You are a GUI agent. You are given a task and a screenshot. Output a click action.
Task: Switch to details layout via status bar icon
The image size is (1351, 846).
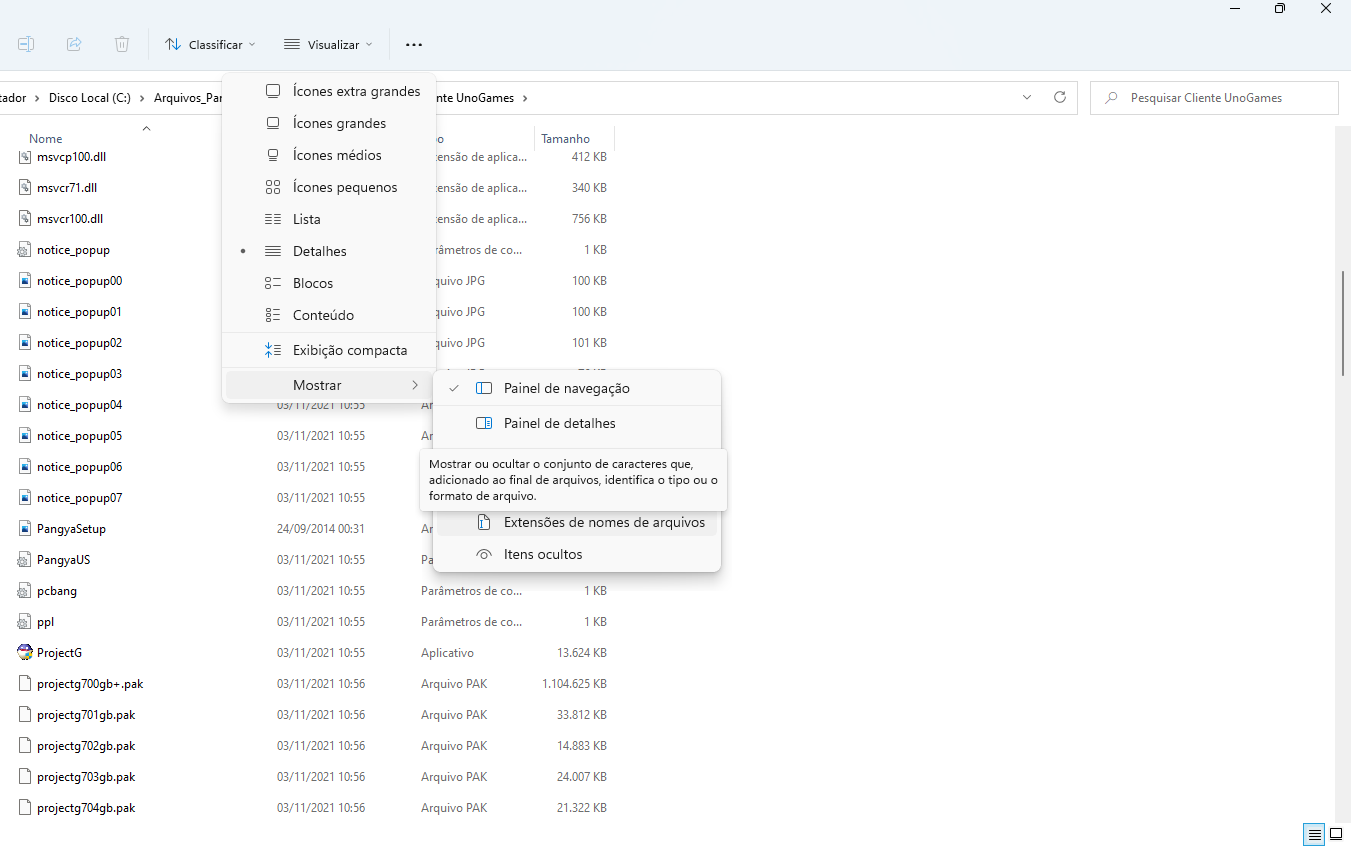pyautogui.click(x=1313, y=834)
